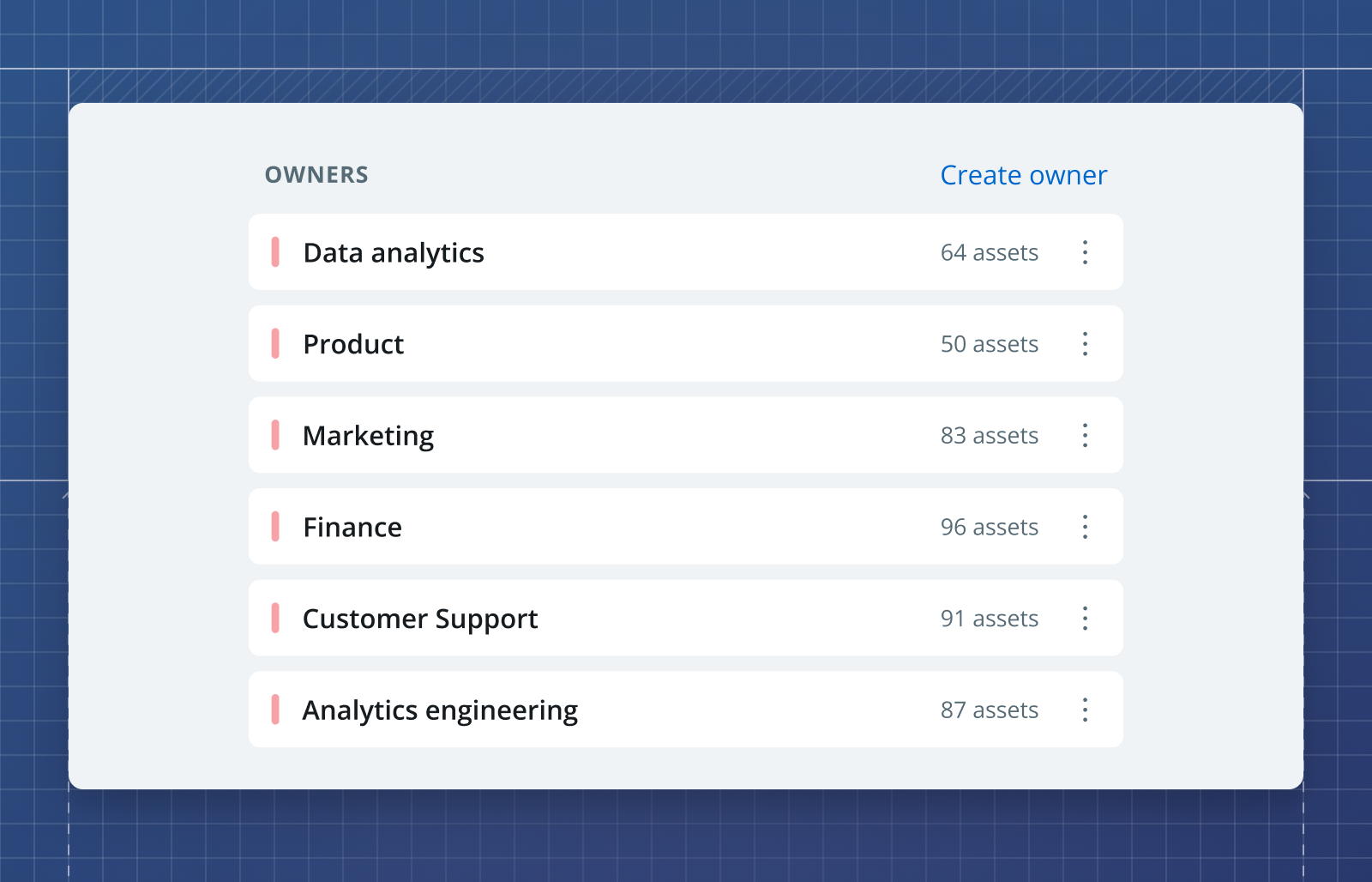
Task: Open the Analytics engineering owner
Action: (686, 710)
